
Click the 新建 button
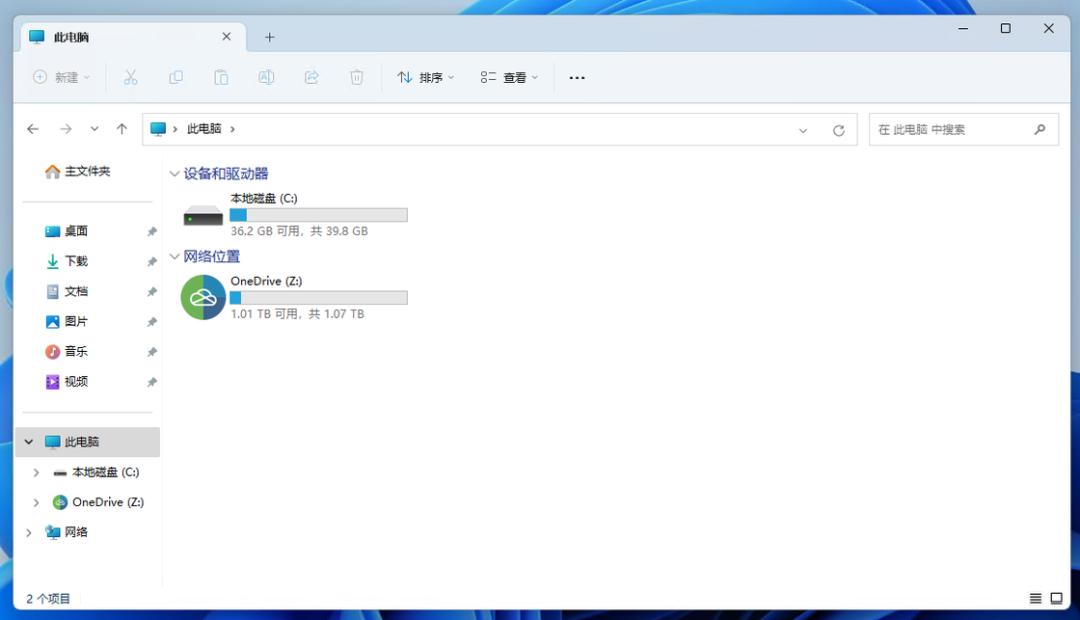pyautogui.click(x=61, y=77)
